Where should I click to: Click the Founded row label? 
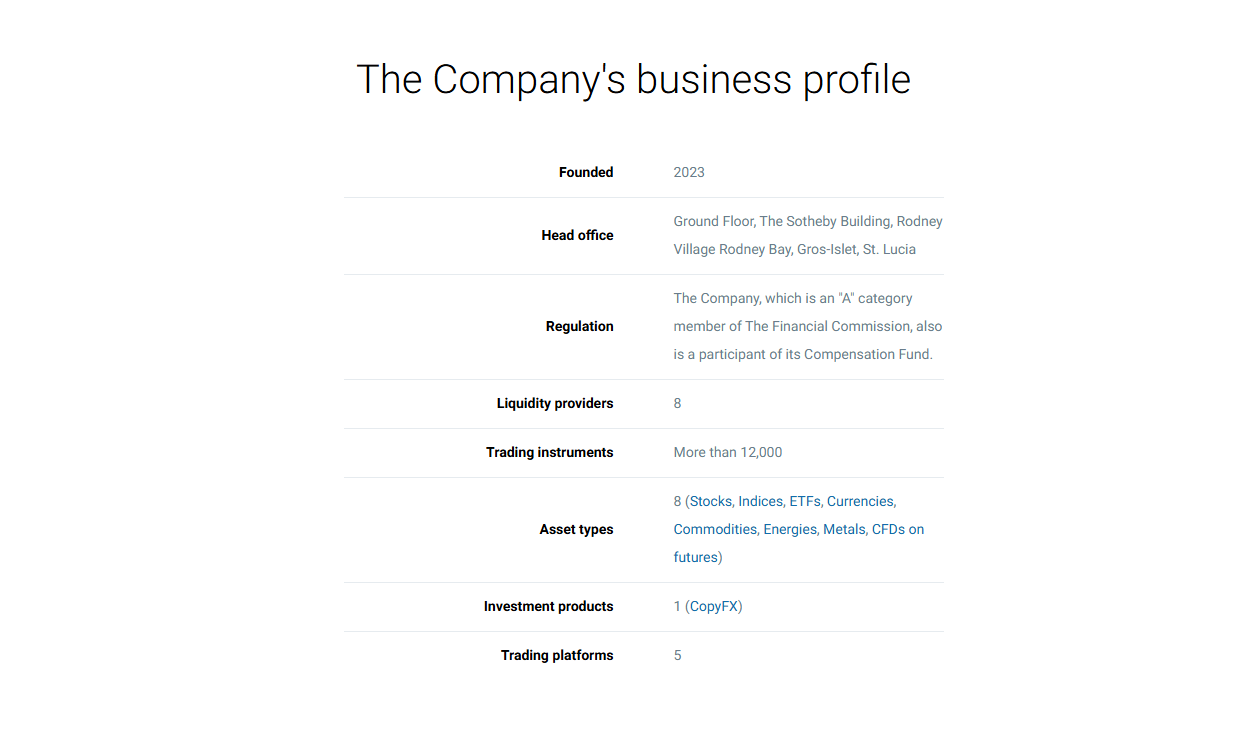[586, 172]
